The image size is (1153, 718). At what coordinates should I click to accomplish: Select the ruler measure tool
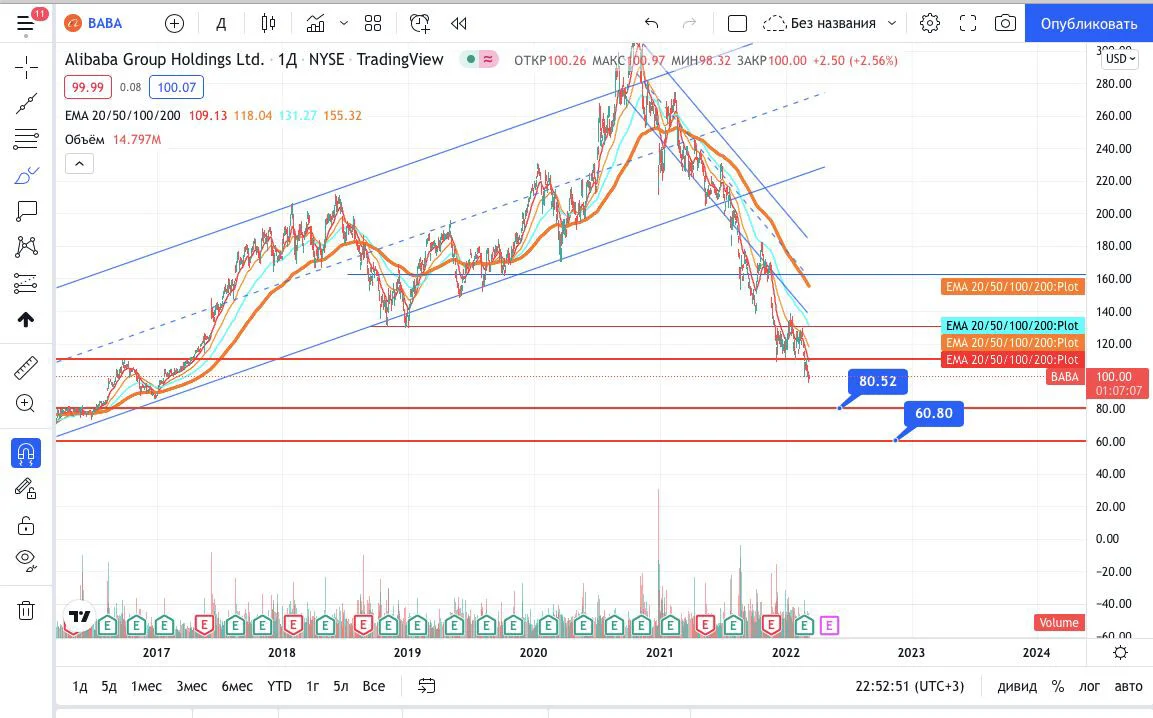coord(26,367)
